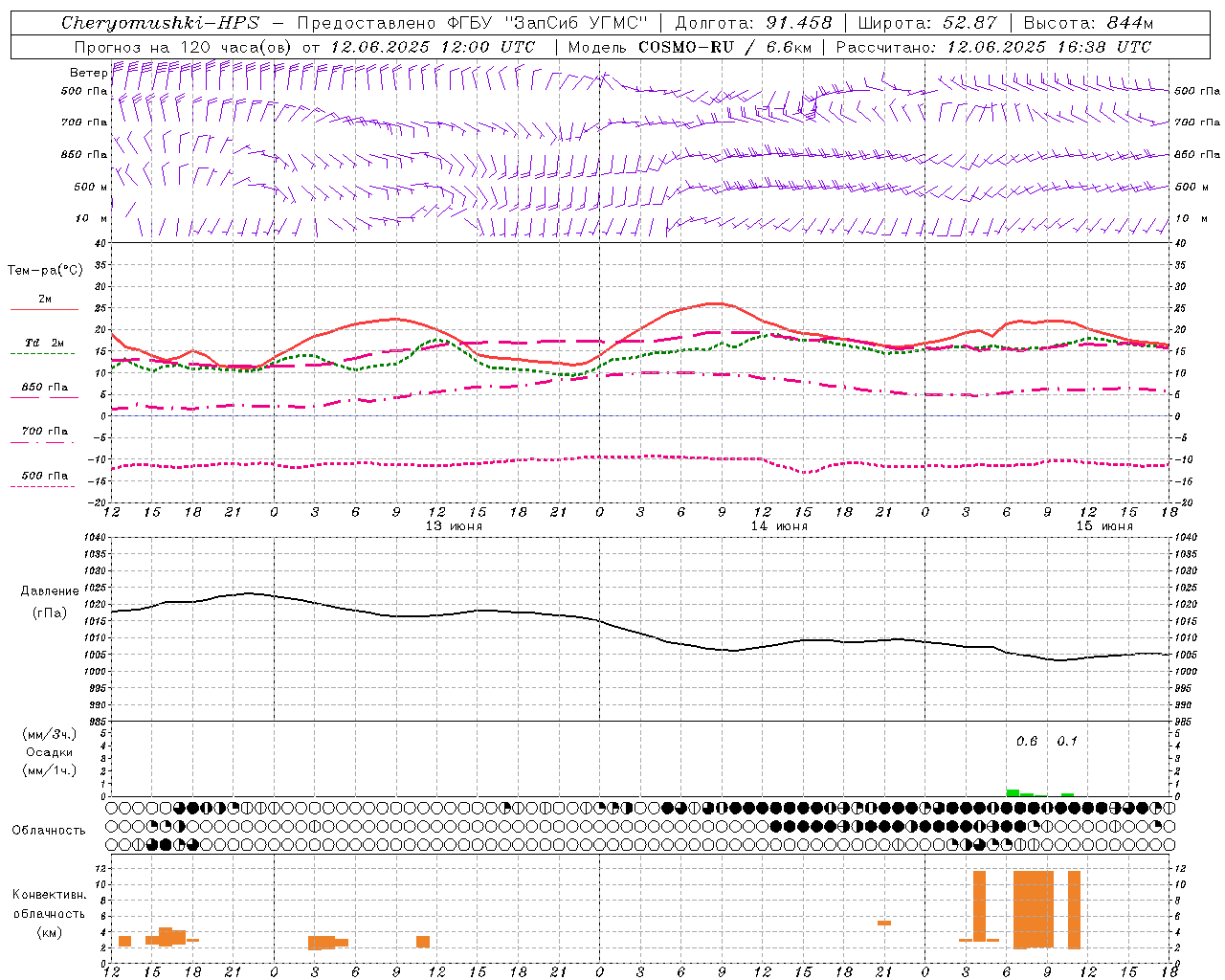Screen dimensions: 1225x980
Task: Click the 'Ветер' wind panel label
Action: 89,73
